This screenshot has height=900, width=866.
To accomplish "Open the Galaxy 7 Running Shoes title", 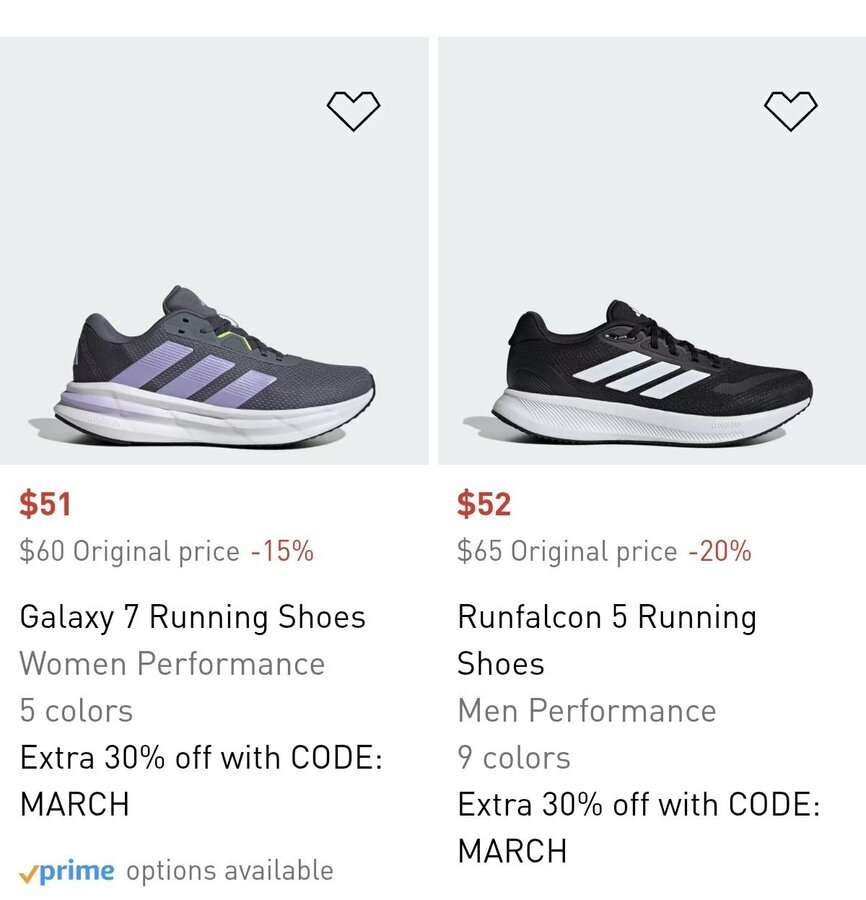I will tap(193, 617).
